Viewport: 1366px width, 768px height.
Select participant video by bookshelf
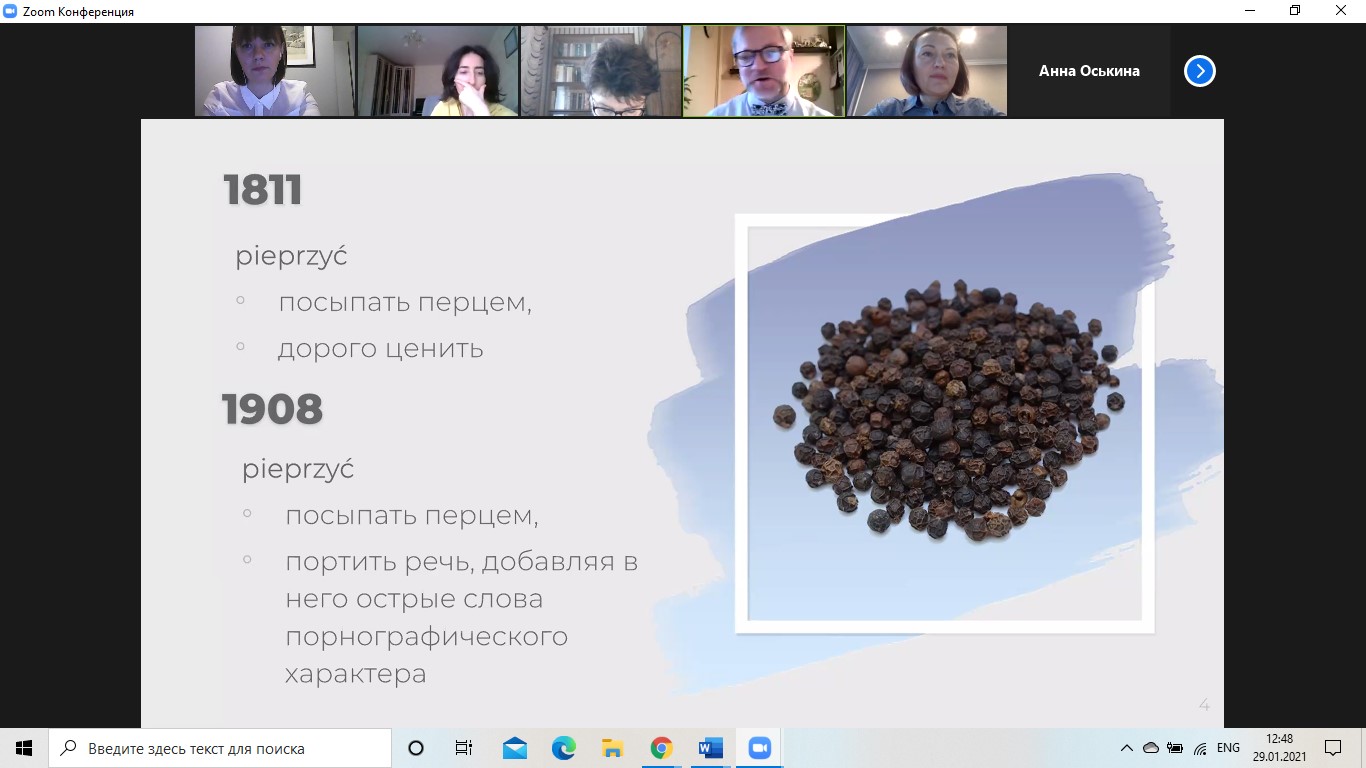(x=601, y=71)
